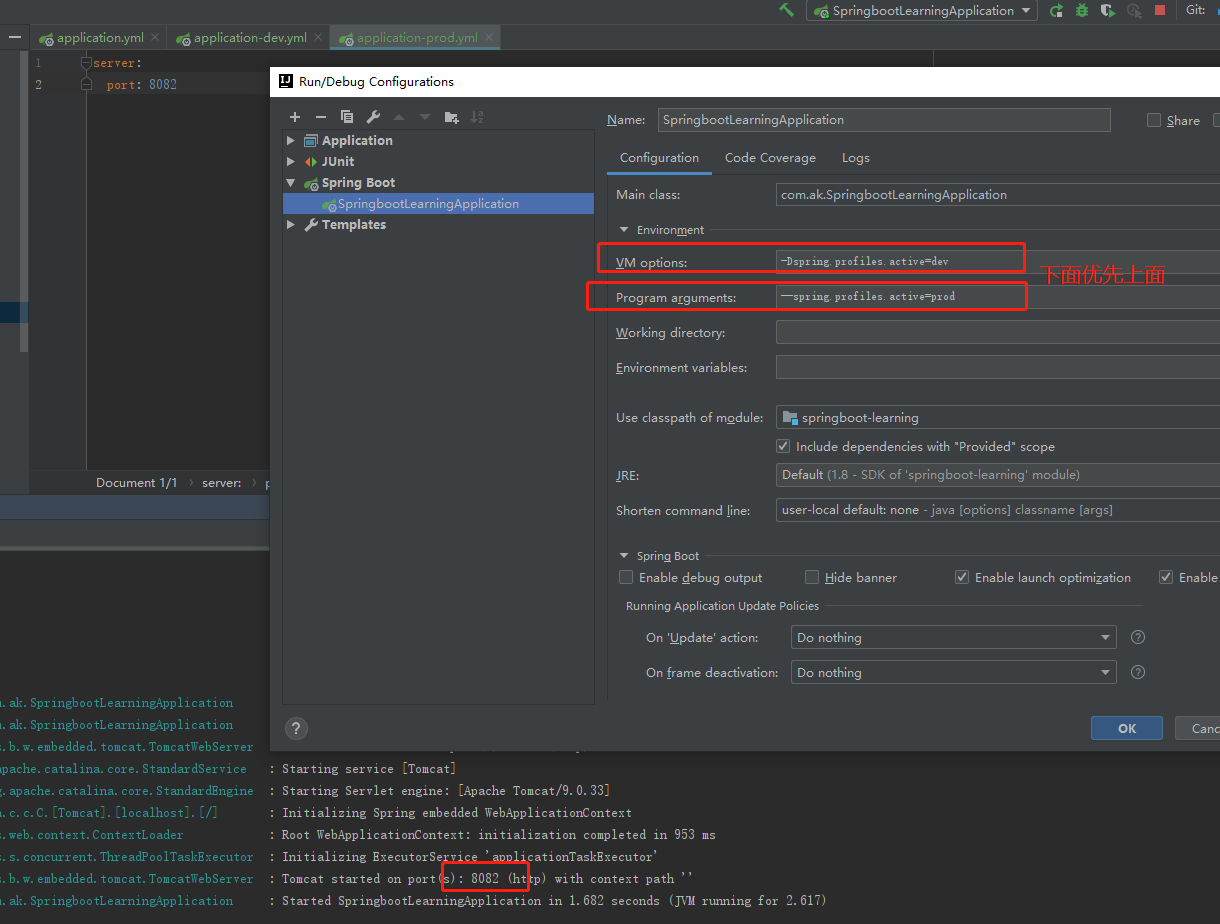Open run configuration selector dropdown in toolbar
Screen dimensions: 1220x924
pos(923,11)
